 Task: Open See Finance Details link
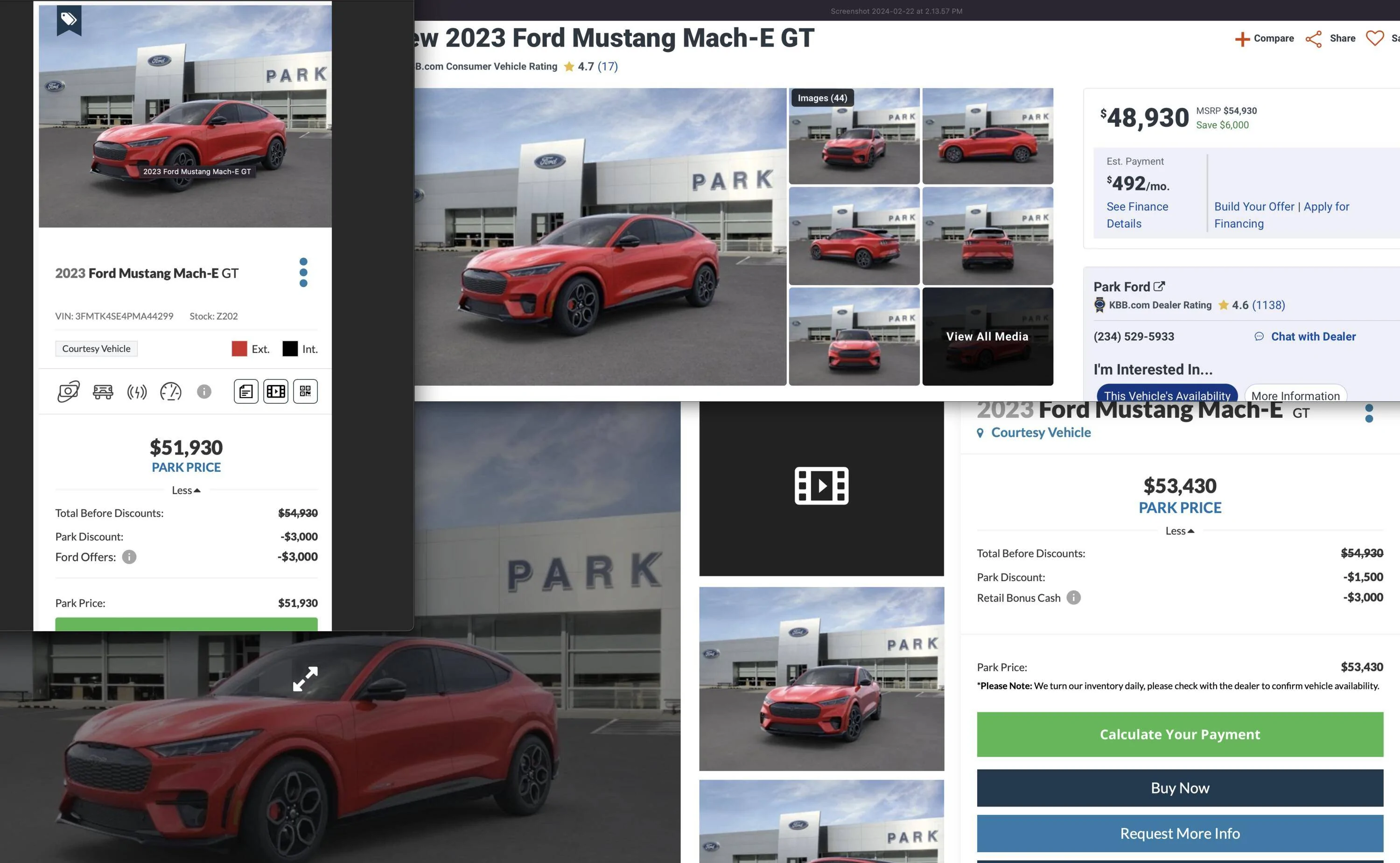click(x=1137, y=215)
